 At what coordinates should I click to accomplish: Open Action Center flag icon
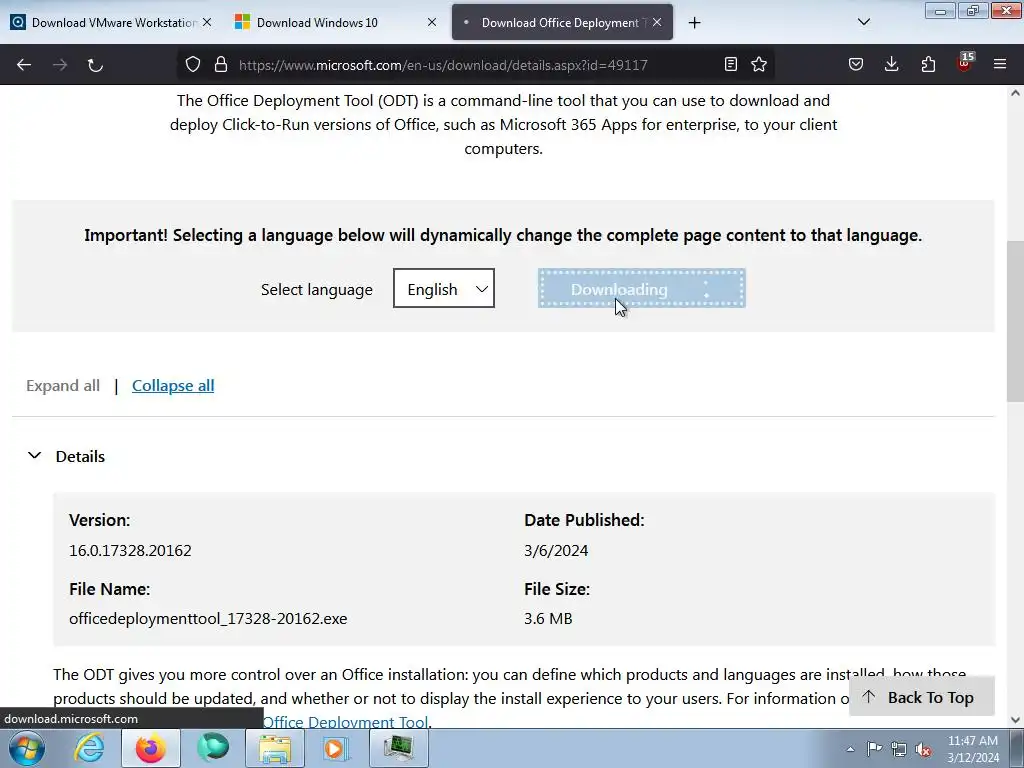[874, 749]
